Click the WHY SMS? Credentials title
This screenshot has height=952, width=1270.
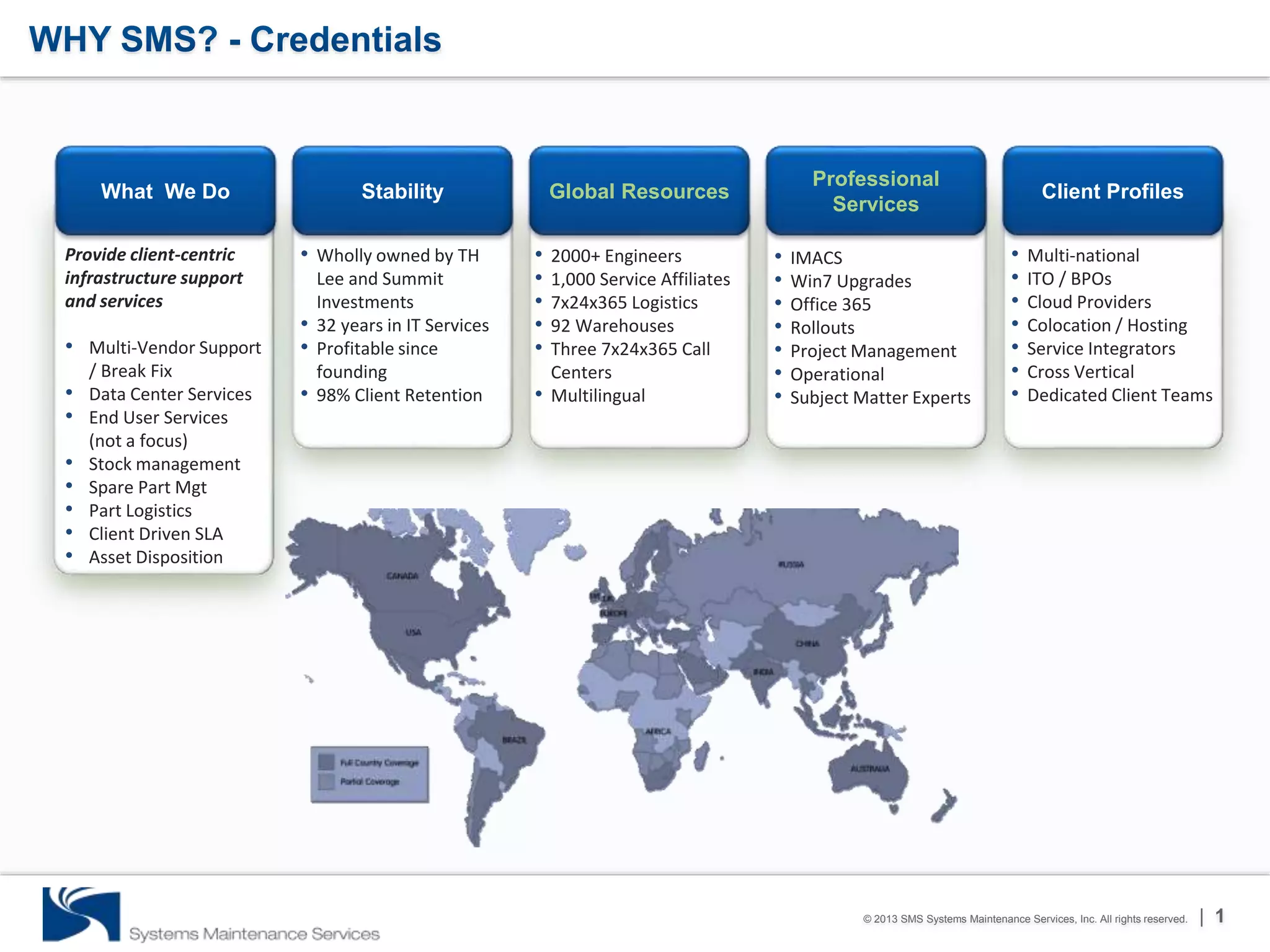(x=235, y=40)
